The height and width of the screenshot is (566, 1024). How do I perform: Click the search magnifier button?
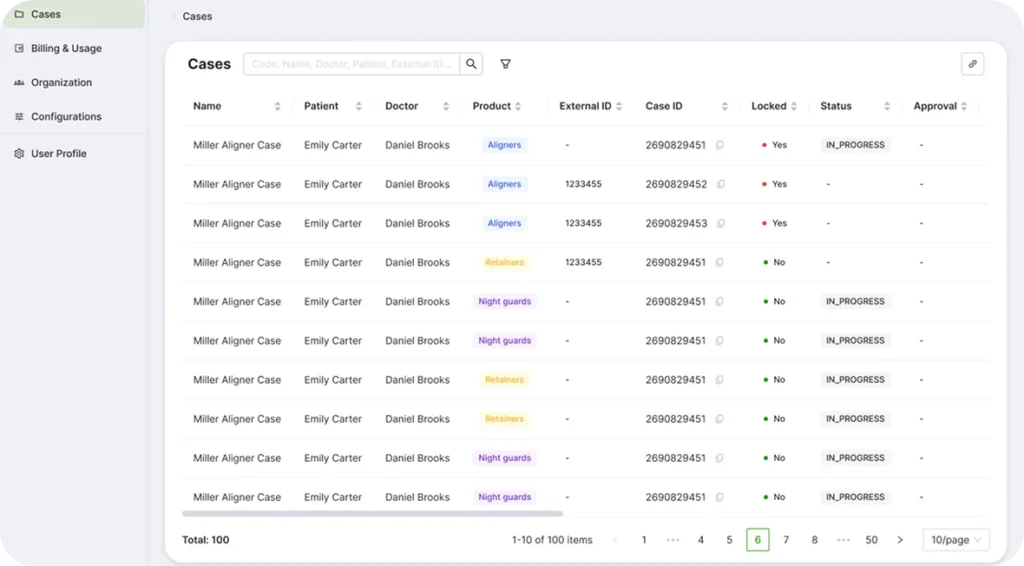tap(471, 64)
